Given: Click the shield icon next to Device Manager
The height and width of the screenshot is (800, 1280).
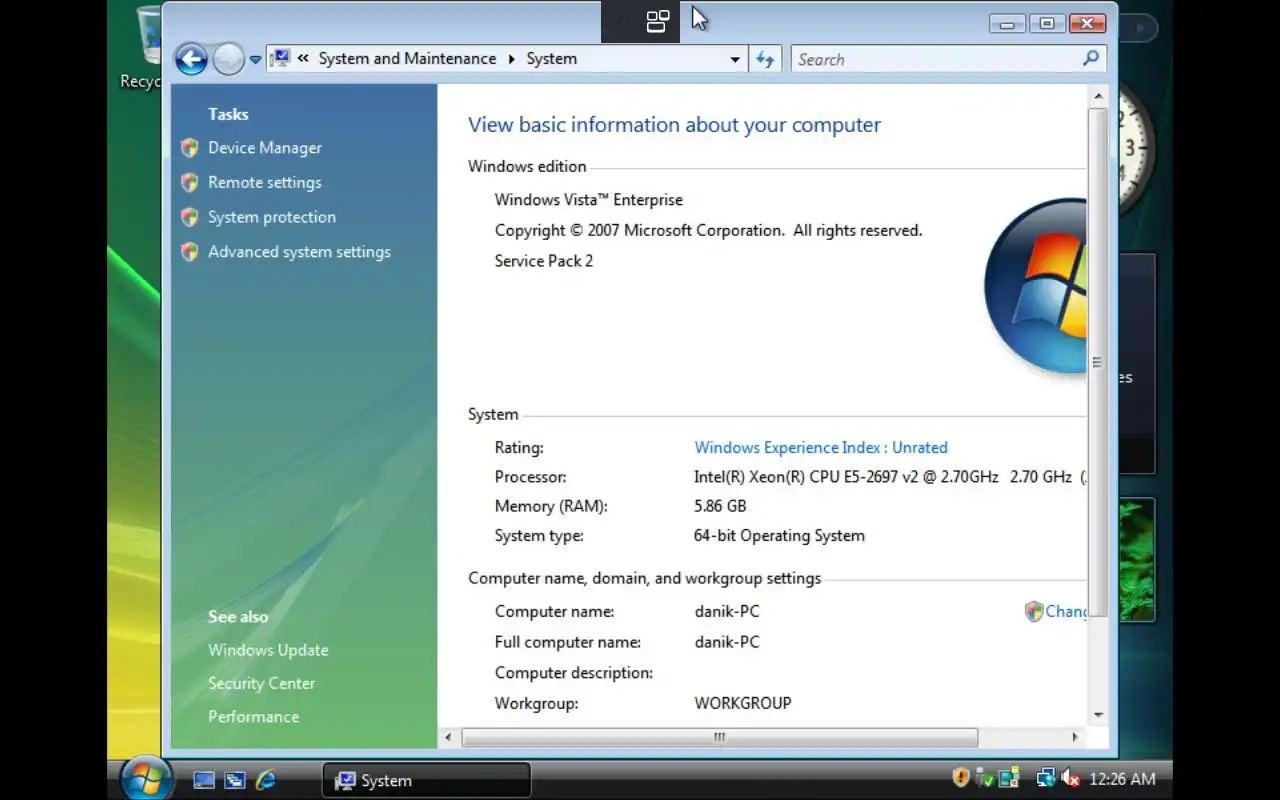Looking at the screenshot, I should [x=189, y=148].
